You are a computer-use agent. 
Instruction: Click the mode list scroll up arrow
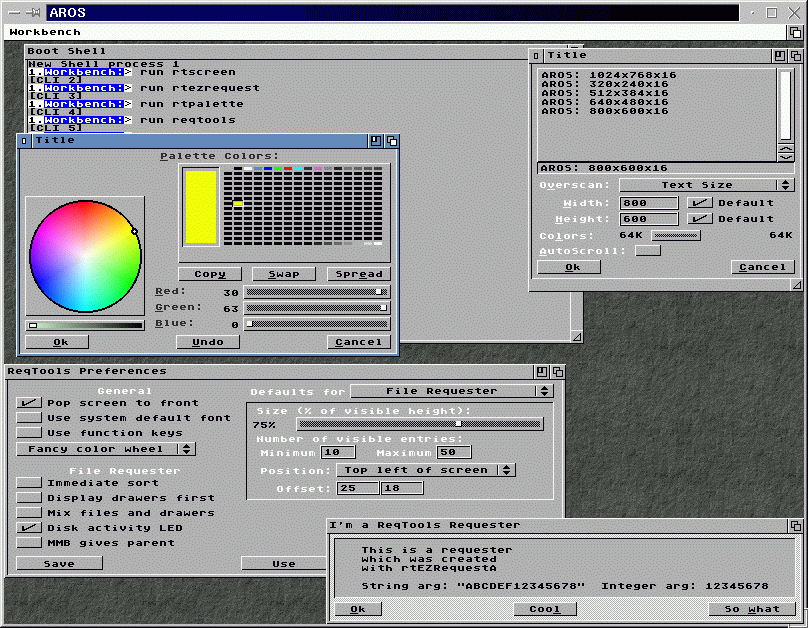click(x=786, y=149)
